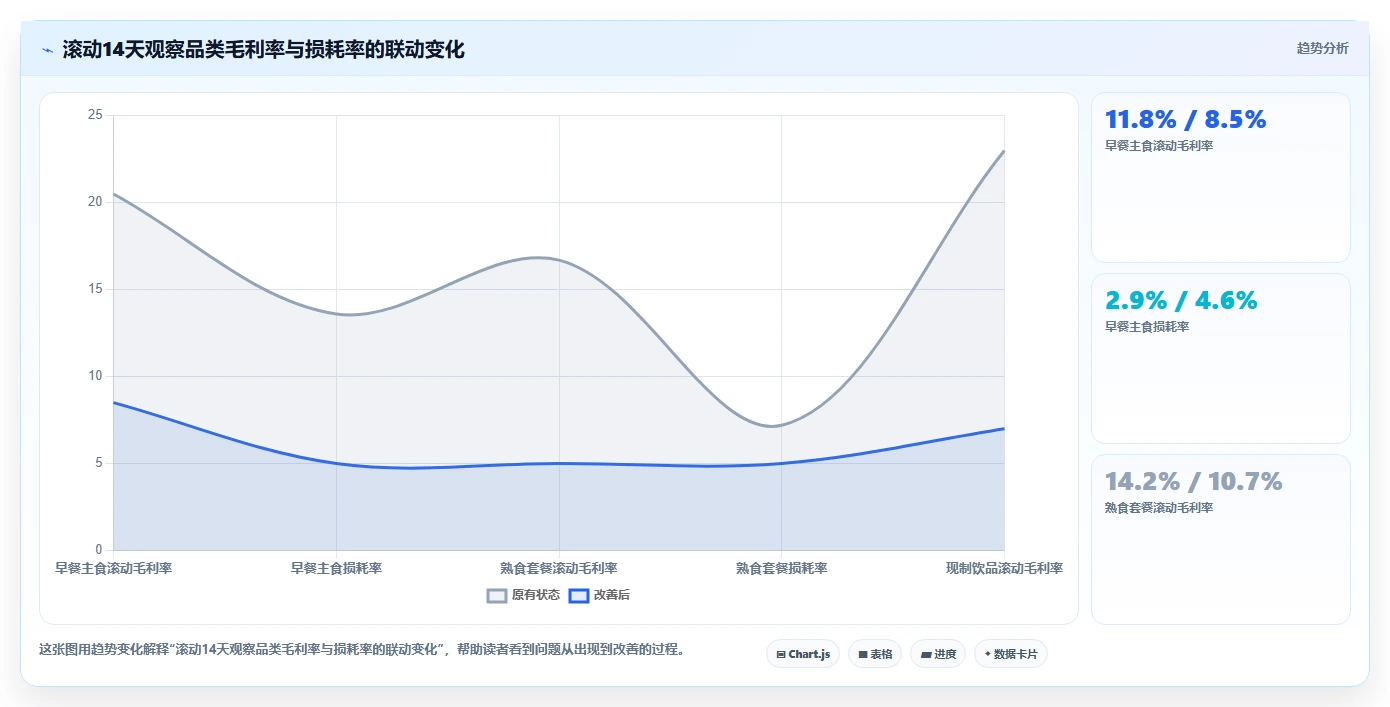Image resolution: width=1390 pixels, height=707 pixels.
Task: Click the y-axis value 15
Action: tap(95, 289)
